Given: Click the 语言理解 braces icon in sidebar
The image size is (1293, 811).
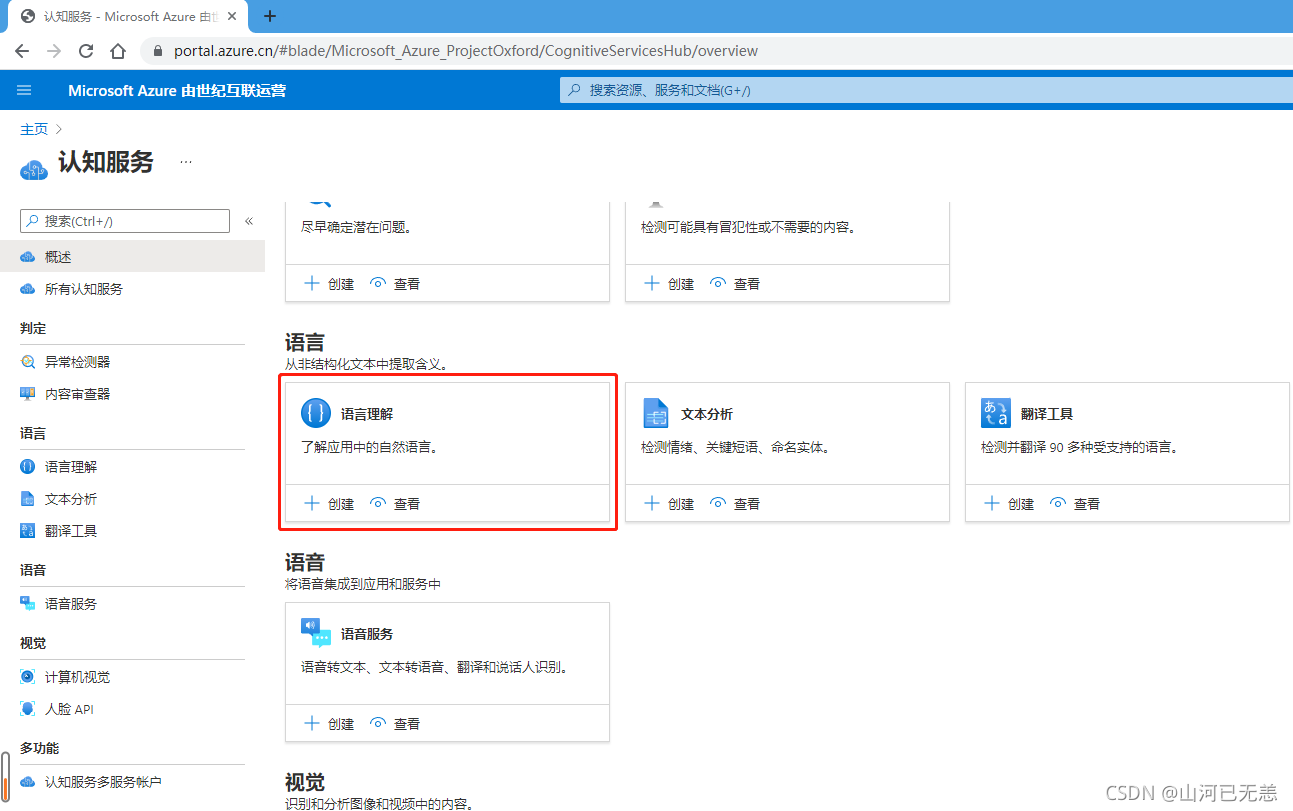Looking at the screenshot, I should 28,467.
